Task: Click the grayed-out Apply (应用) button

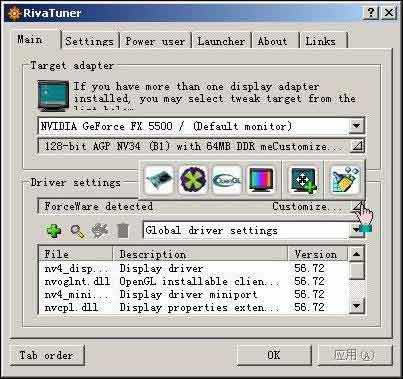Action: coord(354,355)
